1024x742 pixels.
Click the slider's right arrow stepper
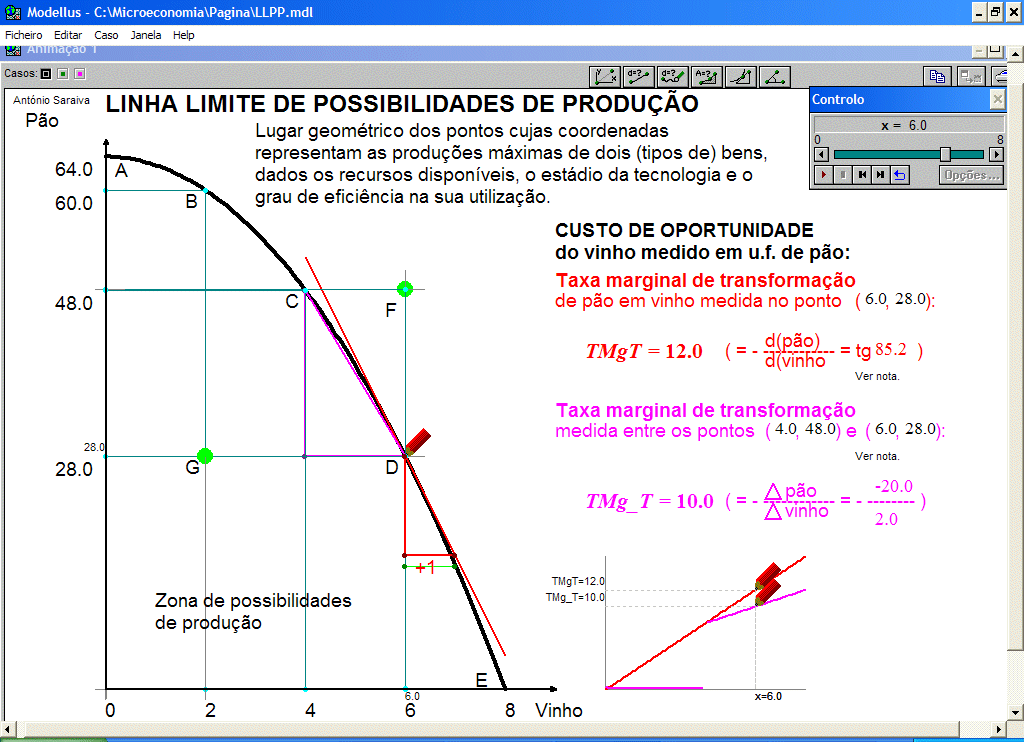tap(996, 154)
